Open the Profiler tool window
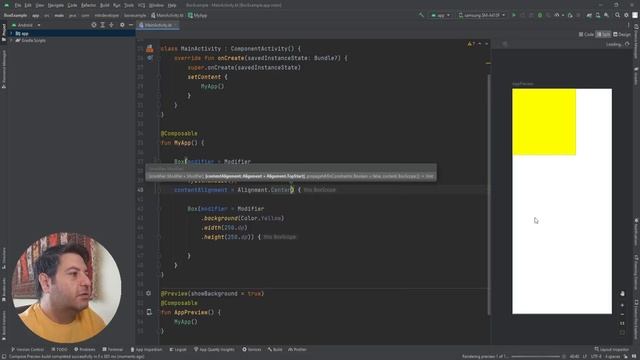The height and width of the screenshot is (360, 640). point(298,349)
